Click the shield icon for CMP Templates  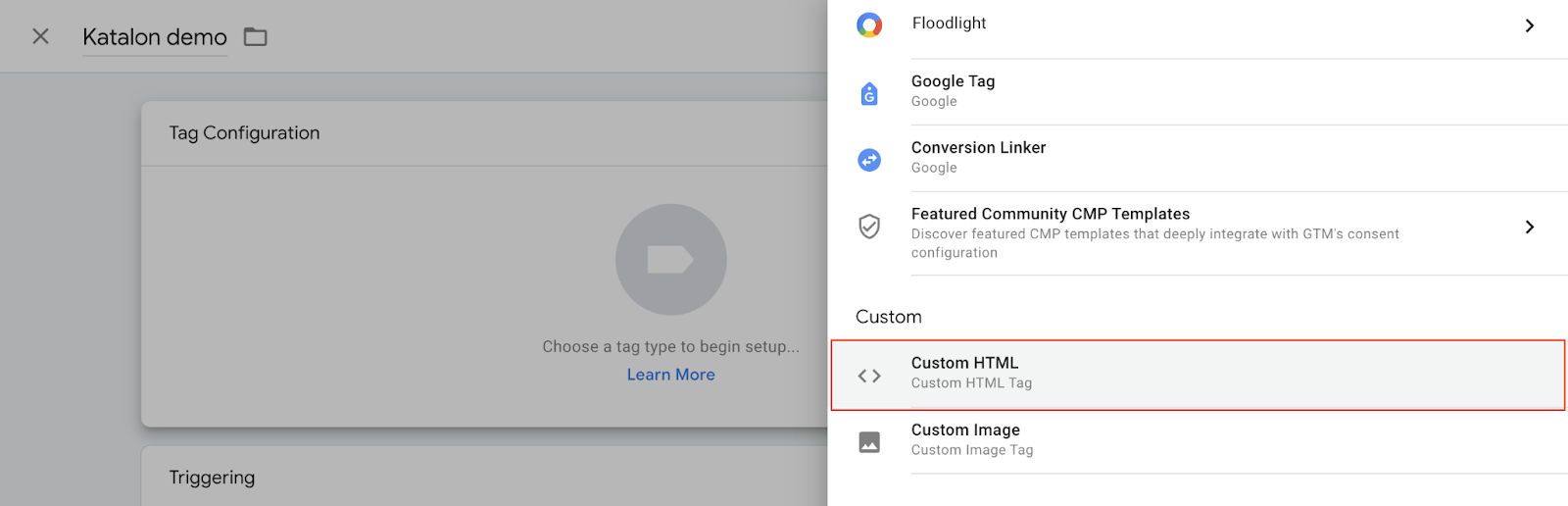coord(869,227)
